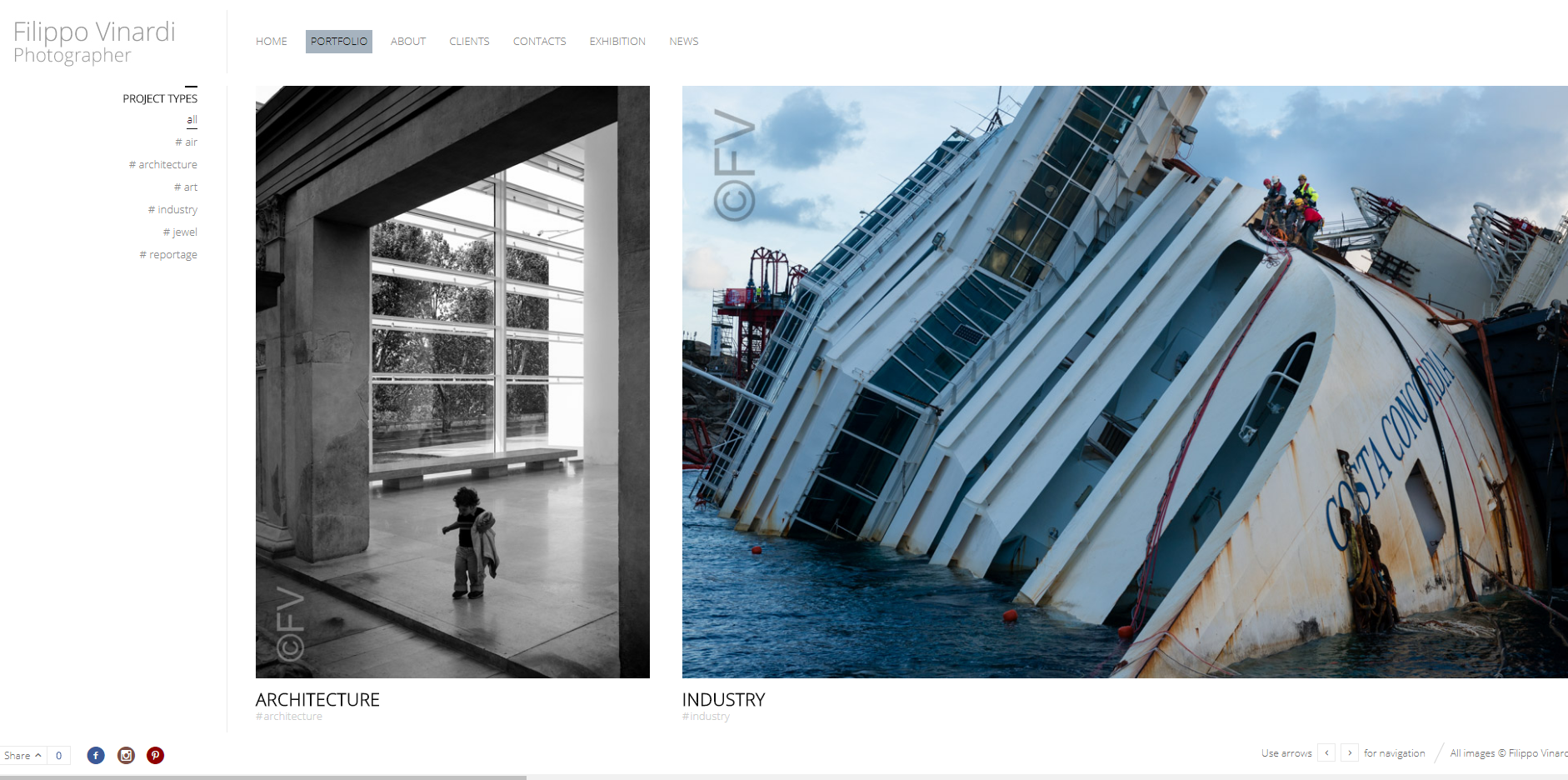Viewport: 1568px width, 780px height.
Task: Open the ABOUT page
Action: click(x=408, y=41)
